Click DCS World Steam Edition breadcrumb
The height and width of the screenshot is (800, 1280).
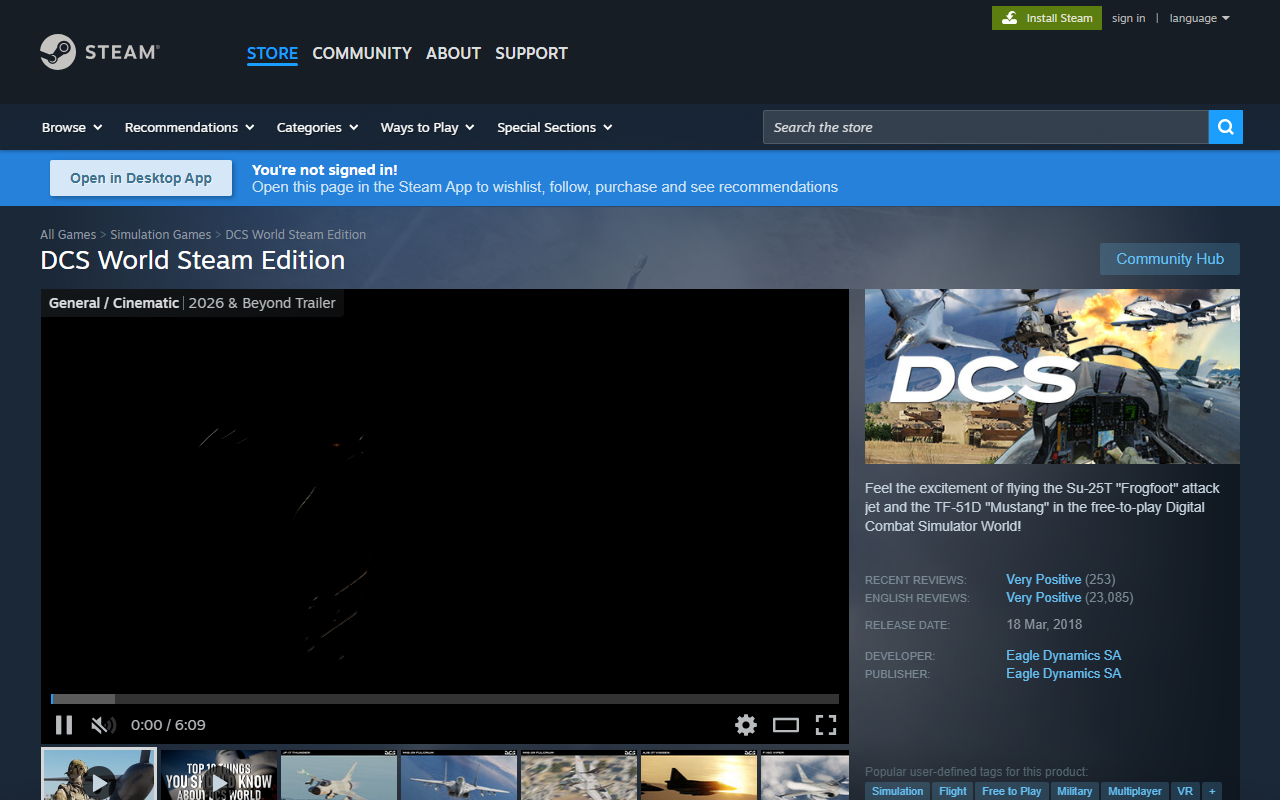296,235
